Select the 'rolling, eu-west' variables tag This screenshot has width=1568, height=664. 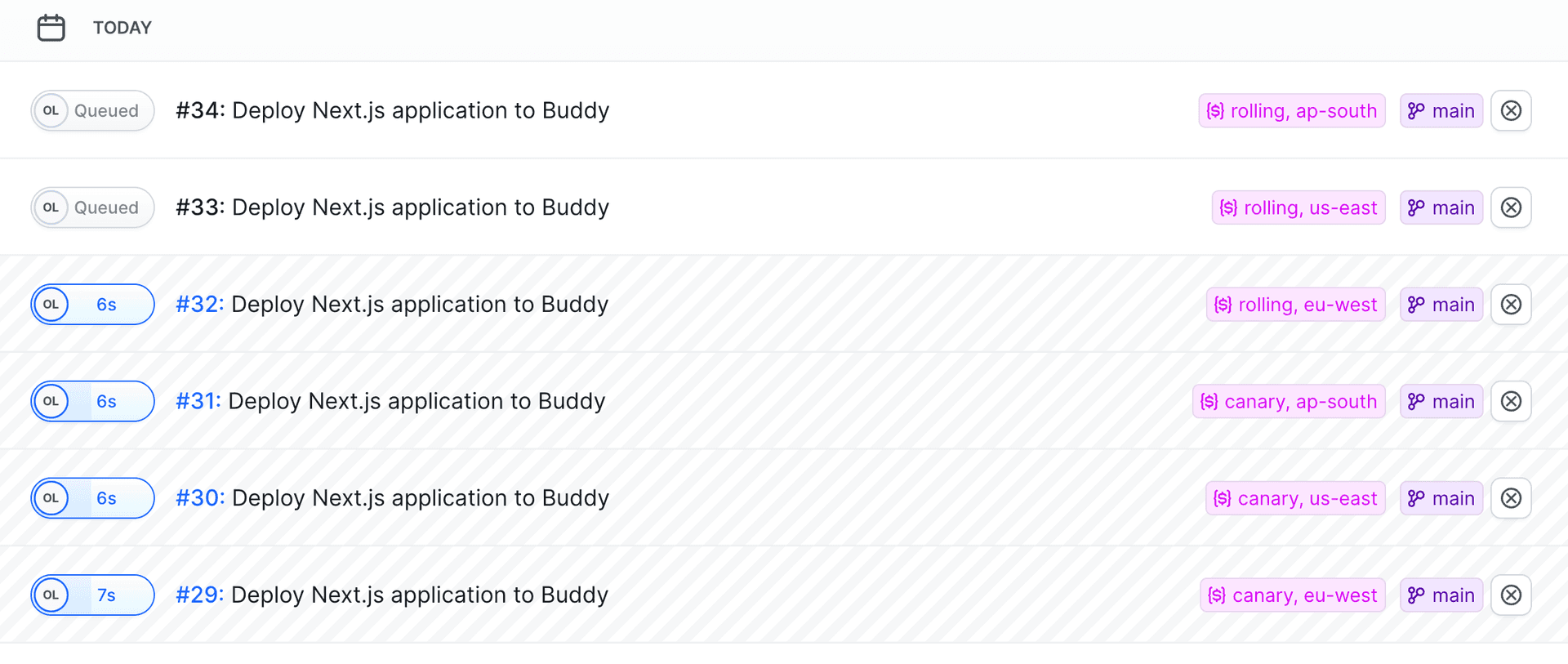coord(1295,305)
